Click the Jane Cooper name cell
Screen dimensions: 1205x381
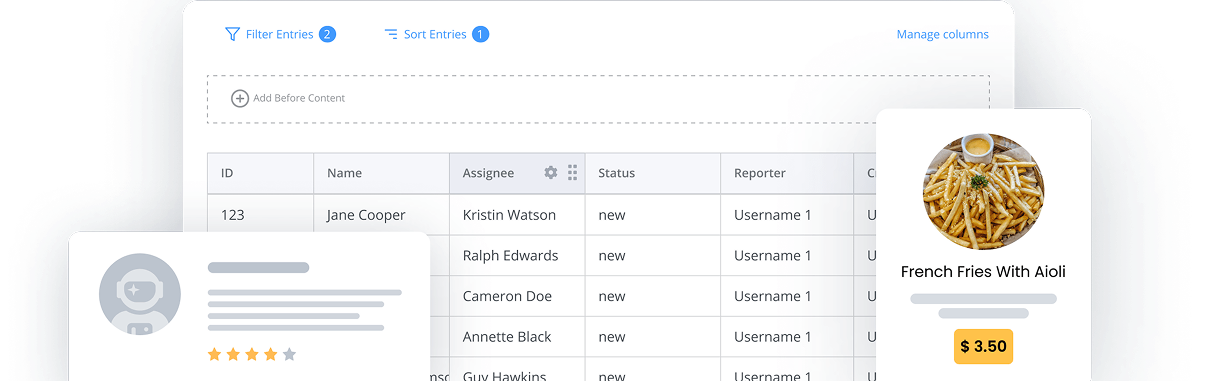click(x=382, y=215)
